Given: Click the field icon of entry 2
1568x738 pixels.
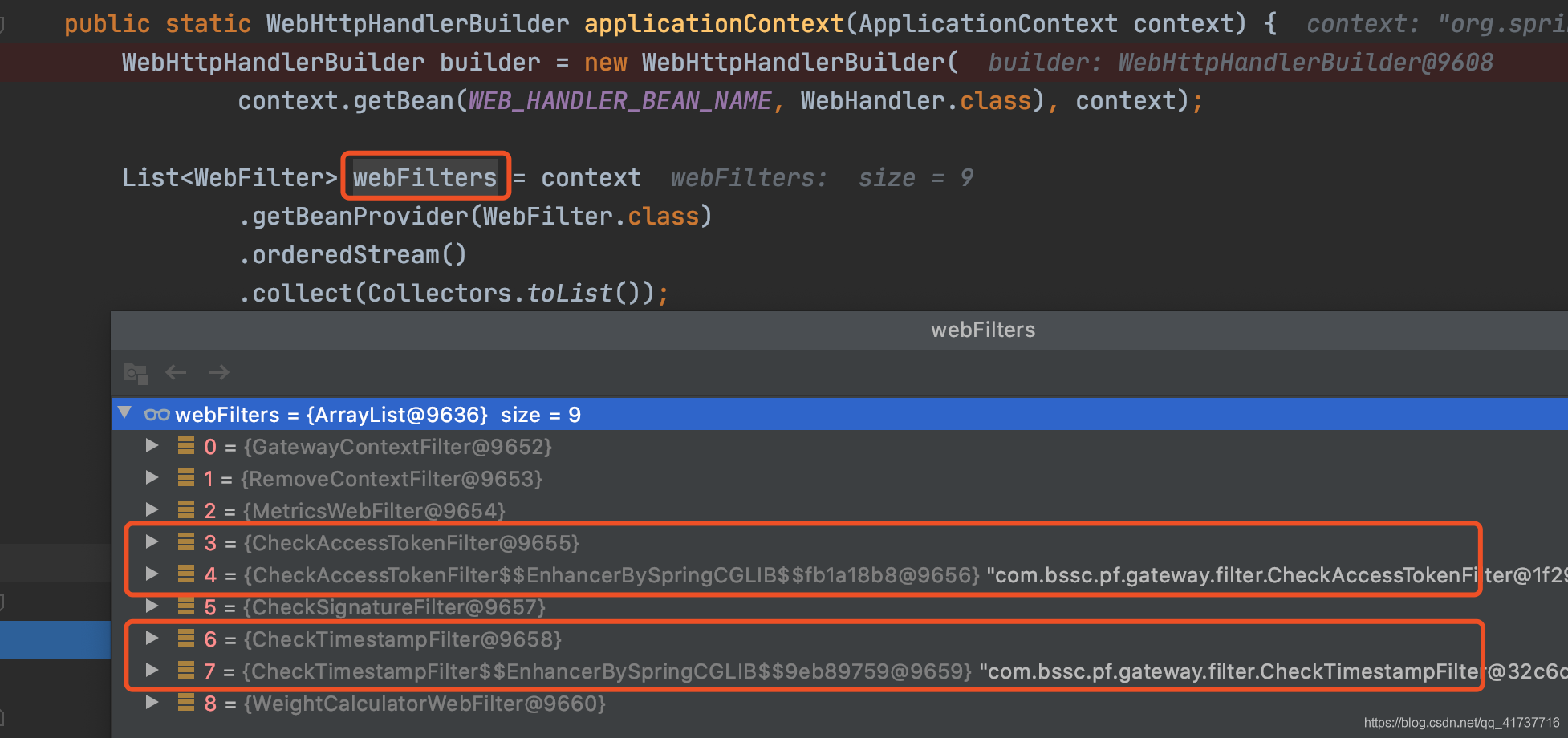Looking at the screenshot, I should [186, 509].
